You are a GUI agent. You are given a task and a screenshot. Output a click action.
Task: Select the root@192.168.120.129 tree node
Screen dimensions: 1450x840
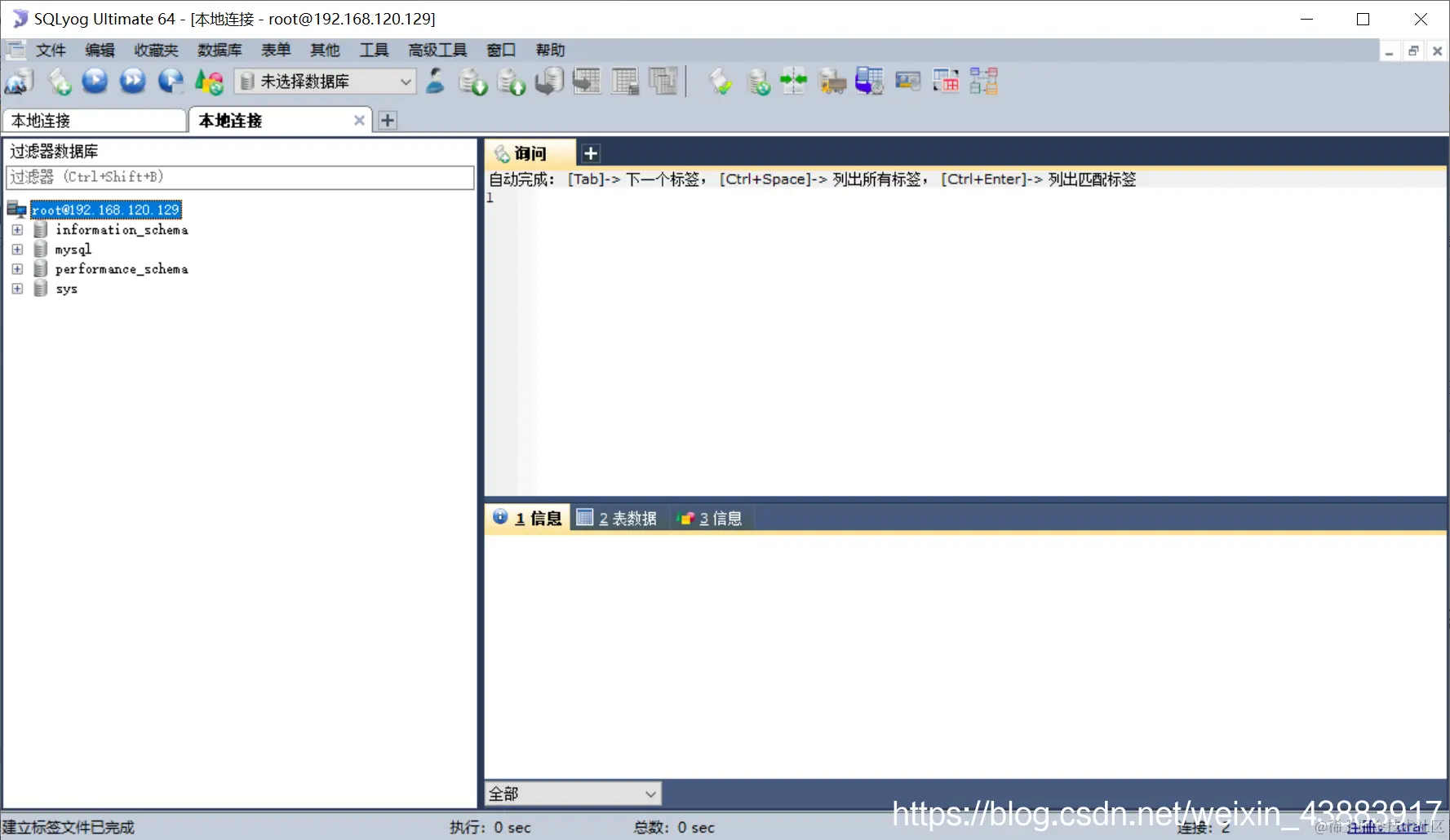(106, 210)
